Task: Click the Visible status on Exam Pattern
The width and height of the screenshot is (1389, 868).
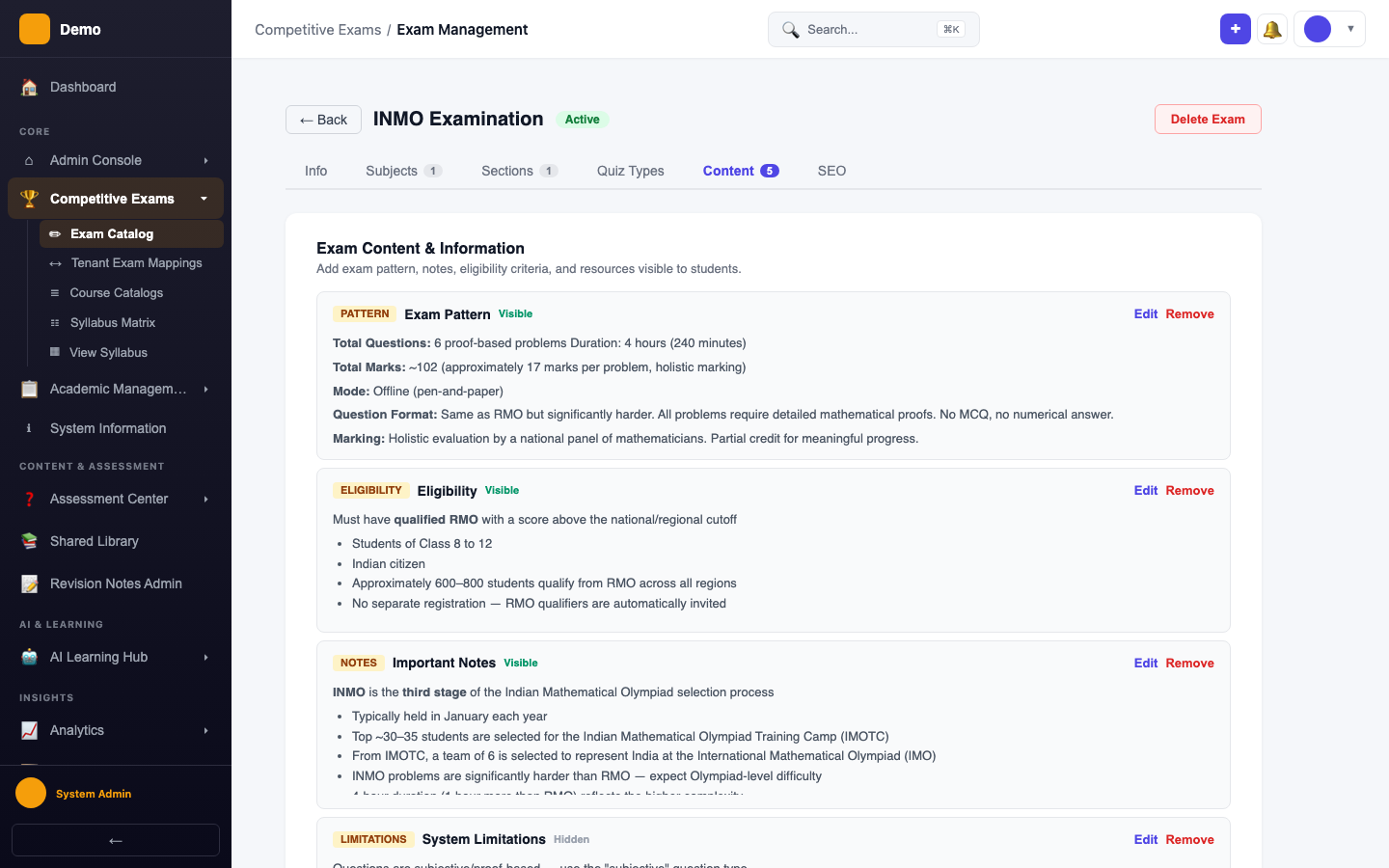Action: [x=515, y=314]
